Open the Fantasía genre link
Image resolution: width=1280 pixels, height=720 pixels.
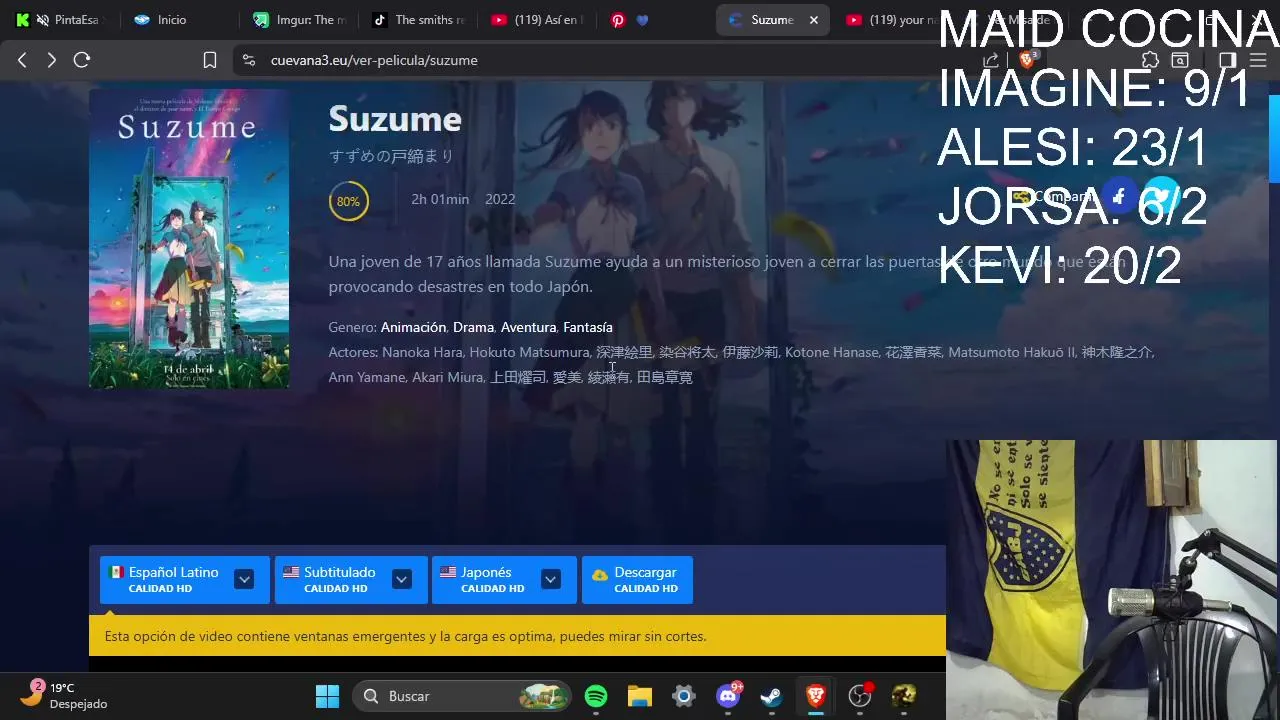(x=588, y=327)
